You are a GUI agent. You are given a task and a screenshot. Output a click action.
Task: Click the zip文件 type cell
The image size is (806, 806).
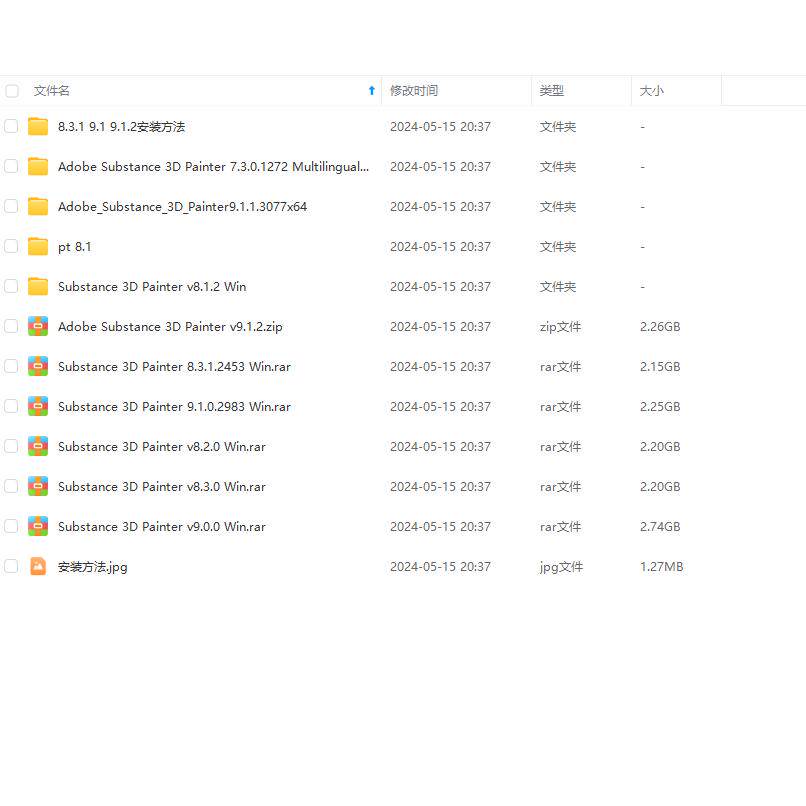pos(560,326)
